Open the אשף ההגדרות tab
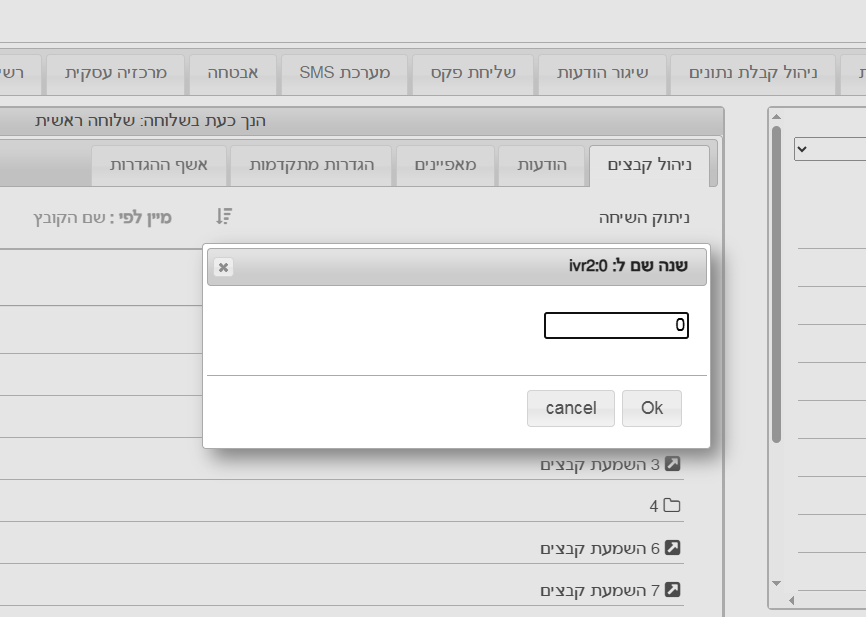The image size is (866, 617). click(x=159, y=166)
